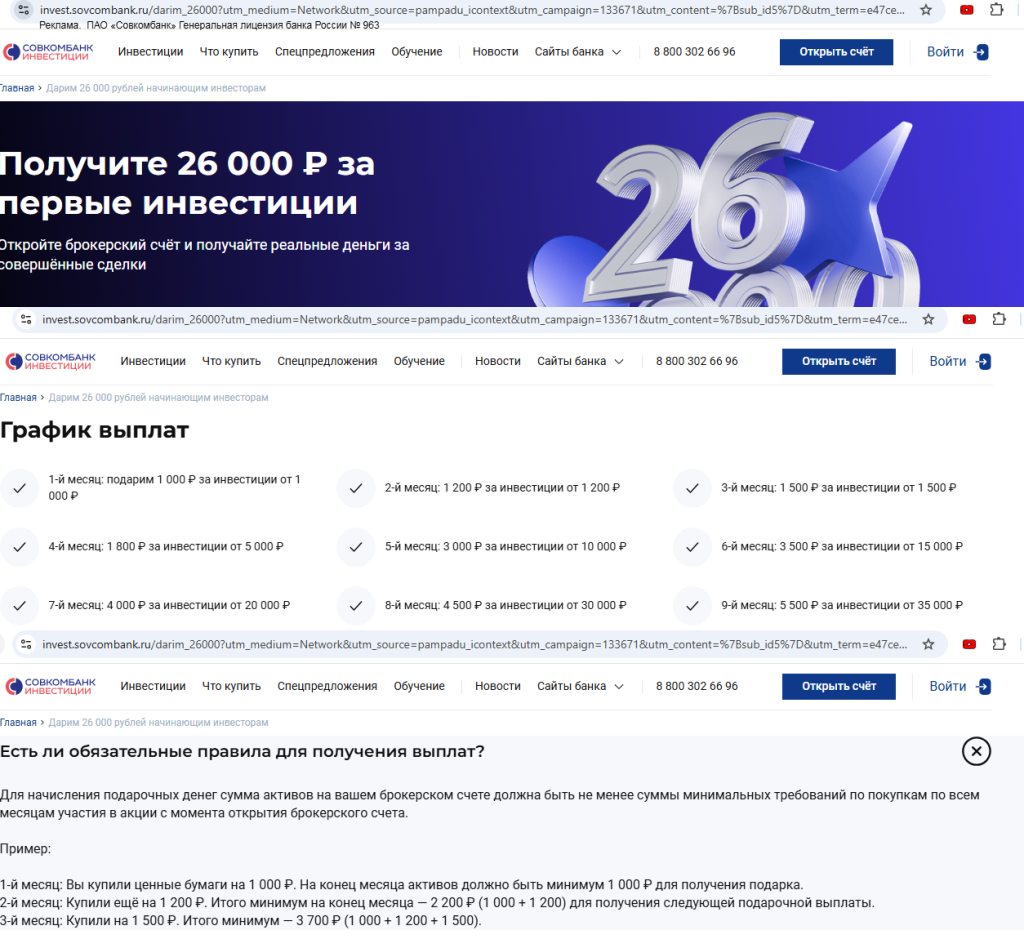Expand Сайты банка dropdown above the FAQ question
Image resolution: width=1024 pixels, height=939 pixels.
pos(580,687)
